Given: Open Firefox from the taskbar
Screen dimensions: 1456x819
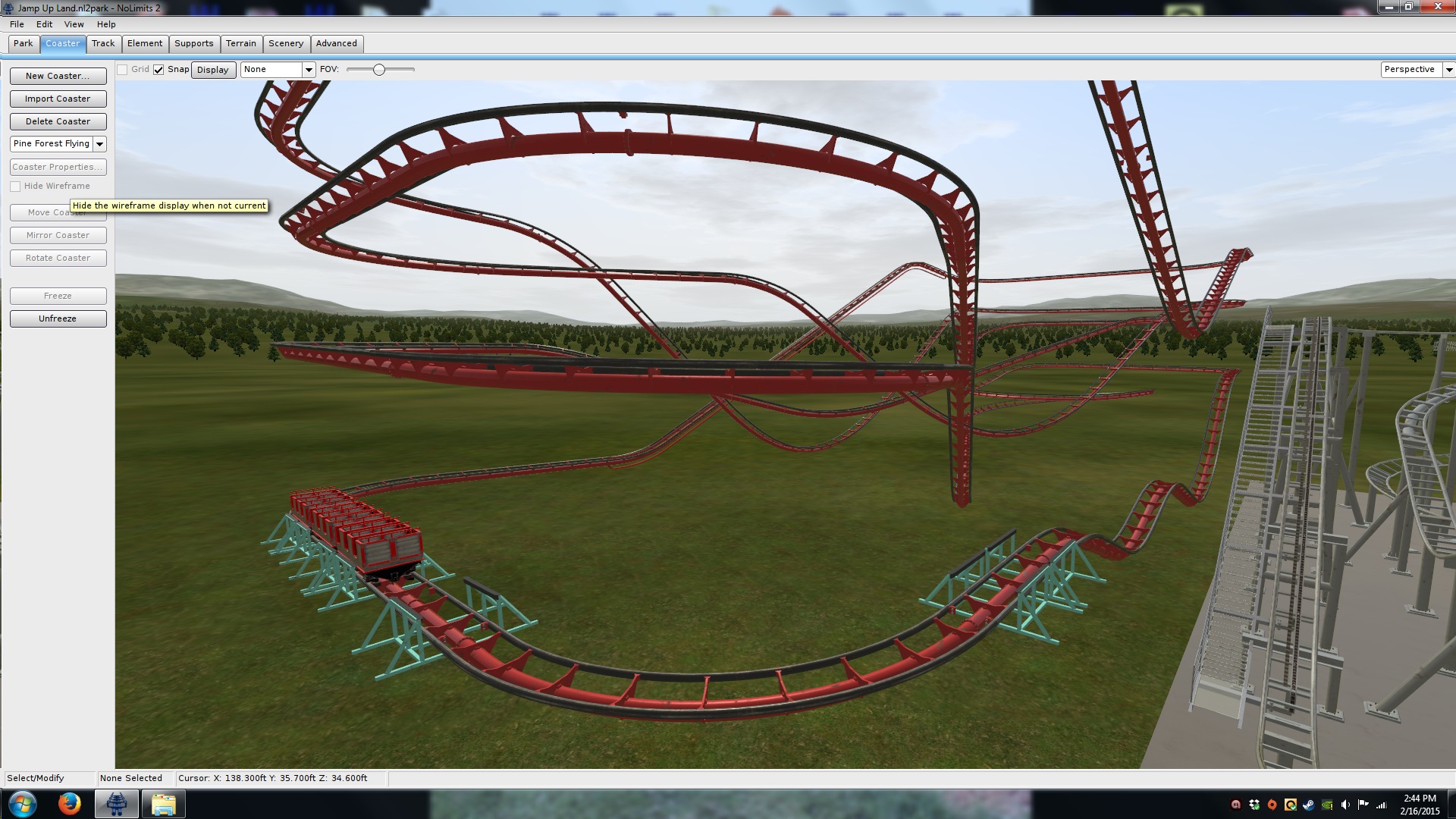Looking at the screenshot, I should tap(69, 804).
